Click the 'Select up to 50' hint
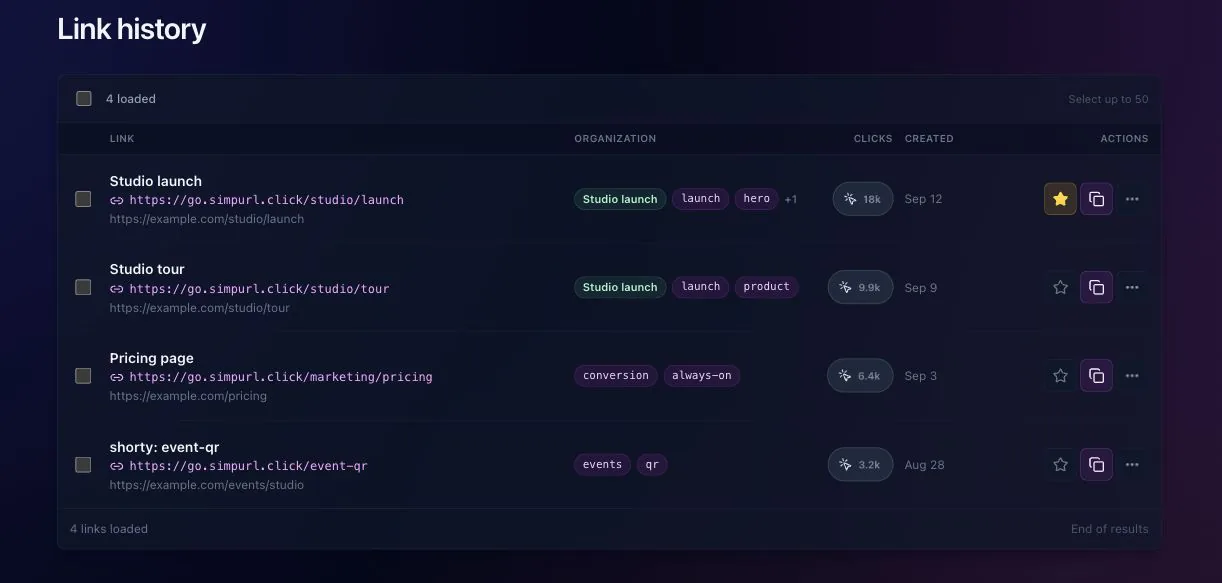The width and height of the screenshot is (1222, 583). coord(1108,99)
